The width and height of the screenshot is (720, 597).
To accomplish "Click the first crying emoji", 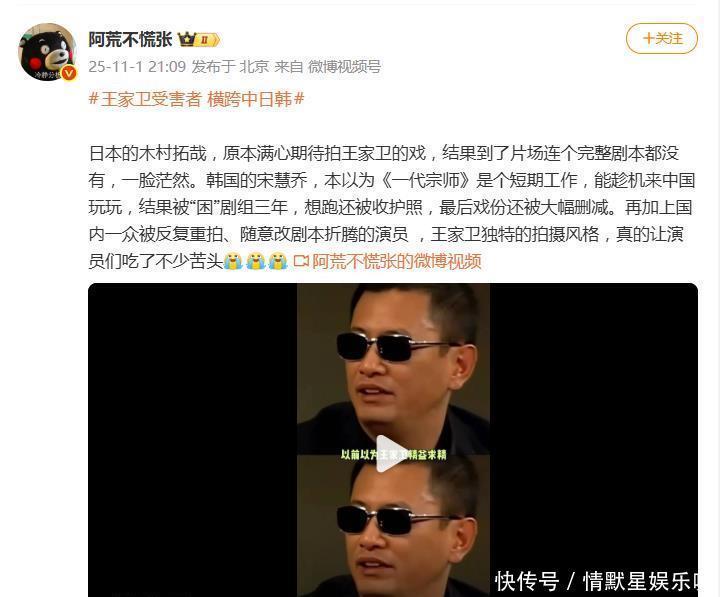I will 233,261.
